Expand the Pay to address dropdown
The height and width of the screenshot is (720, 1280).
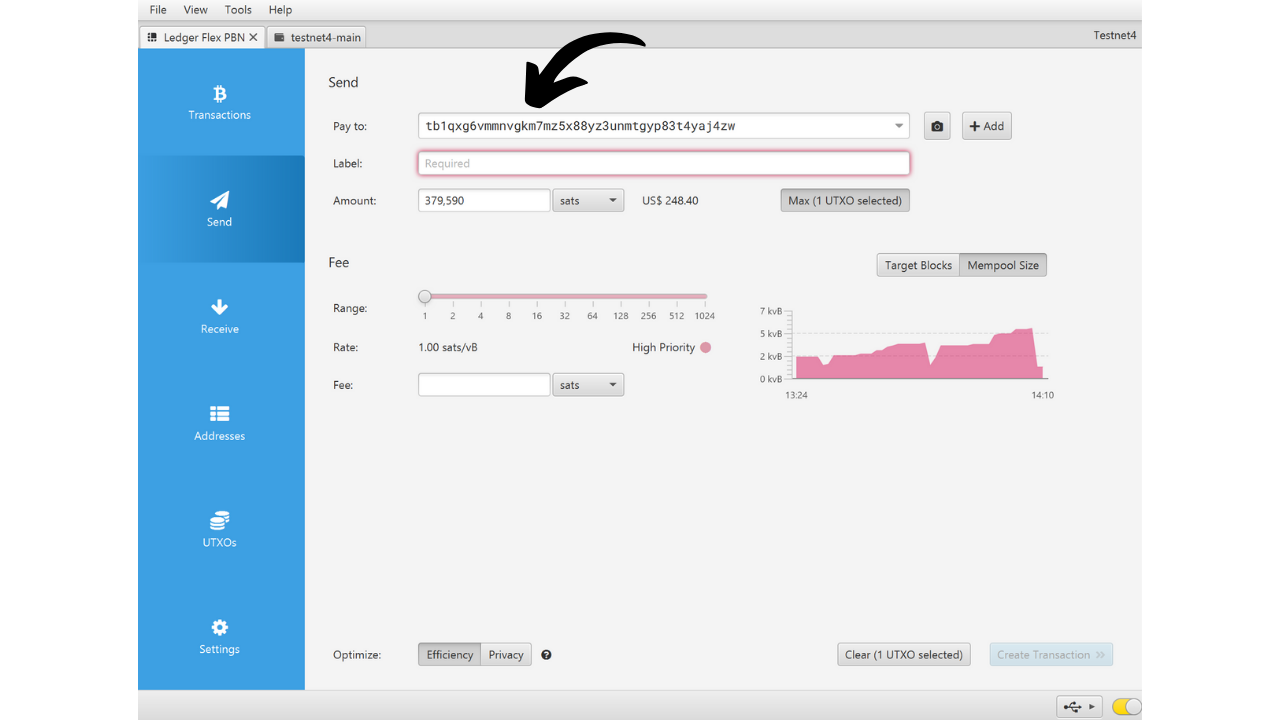click(899, 126)
